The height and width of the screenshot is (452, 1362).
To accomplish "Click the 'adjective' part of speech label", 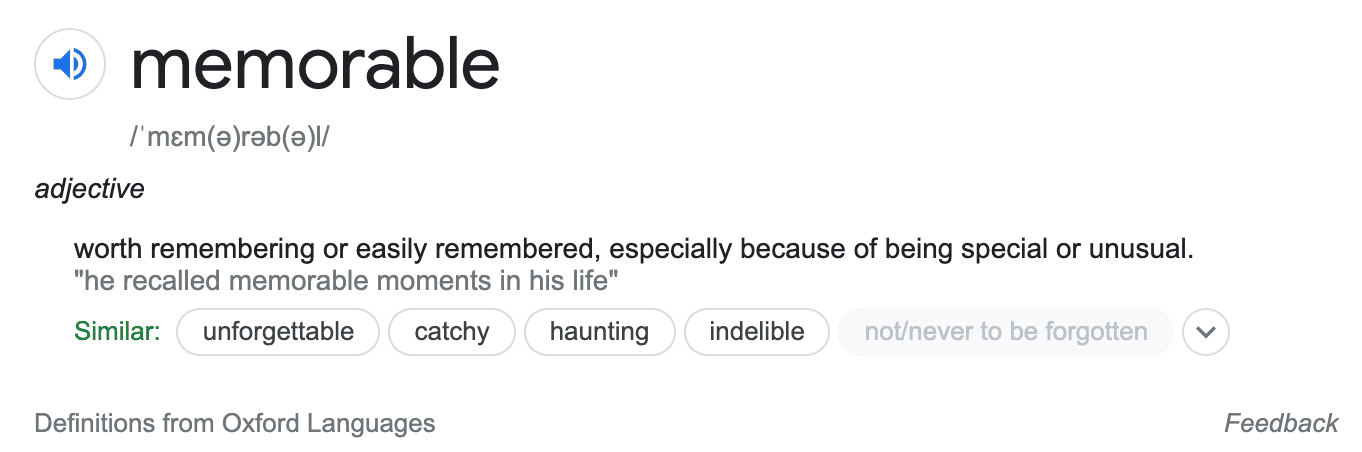I will point(89,188).
